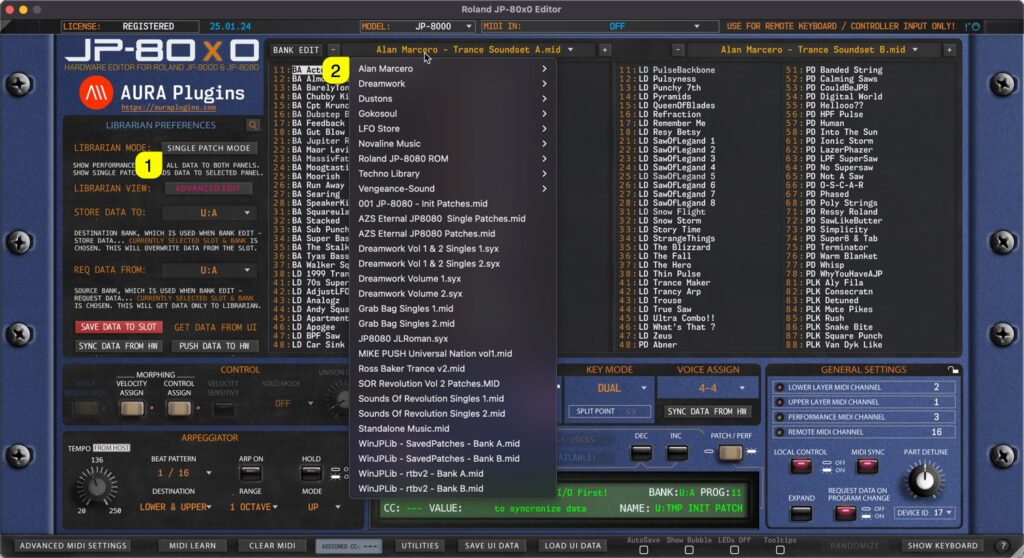Image resolution: width=1024 pixels, height=558 pixels.
Task: Open help with the question mark icon
Action: coord(1004,546)
